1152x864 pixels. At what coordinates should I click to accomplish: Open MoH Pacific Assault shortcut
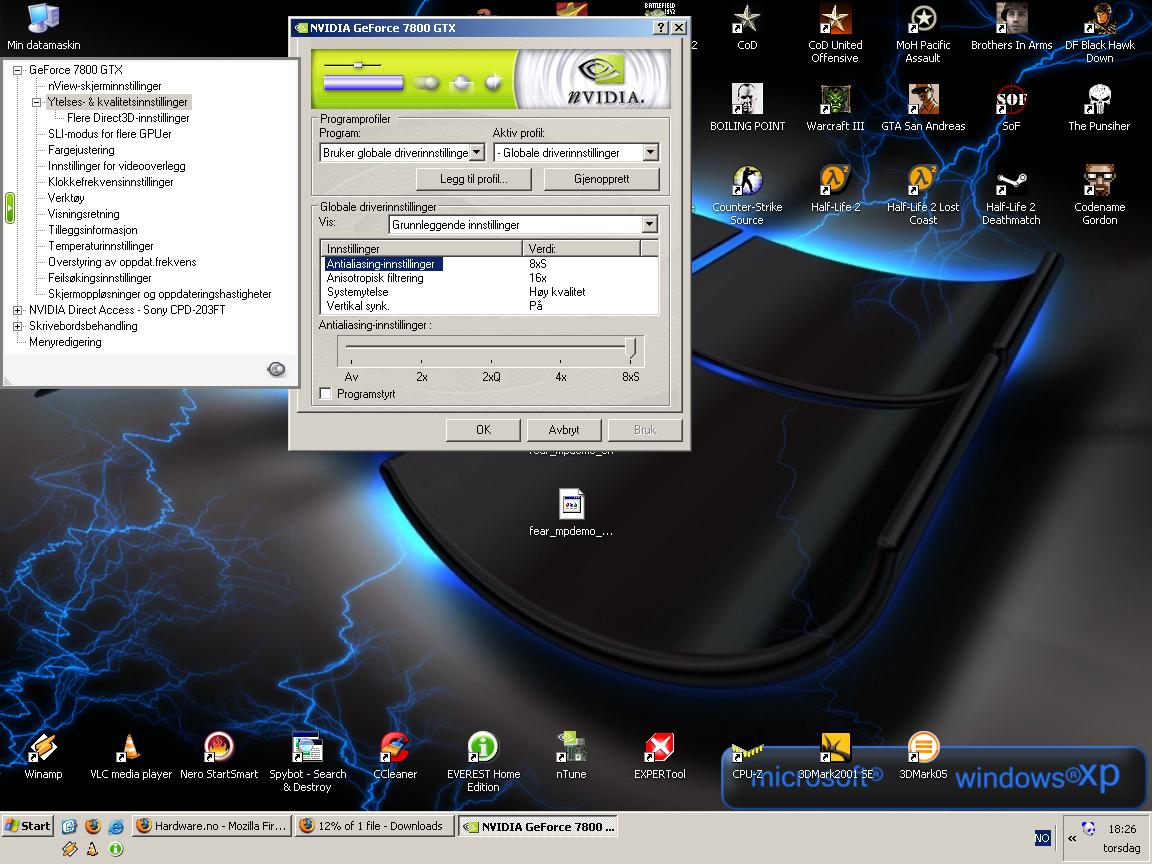(x=923, y=33)
